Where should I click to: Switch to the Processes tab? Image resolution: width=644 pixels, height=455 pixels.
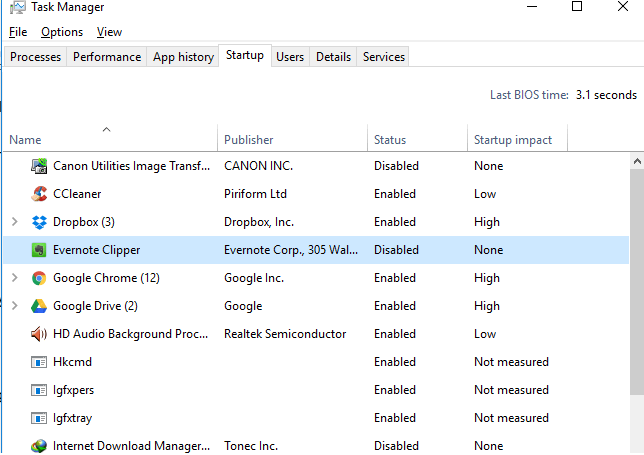[35, 57]
